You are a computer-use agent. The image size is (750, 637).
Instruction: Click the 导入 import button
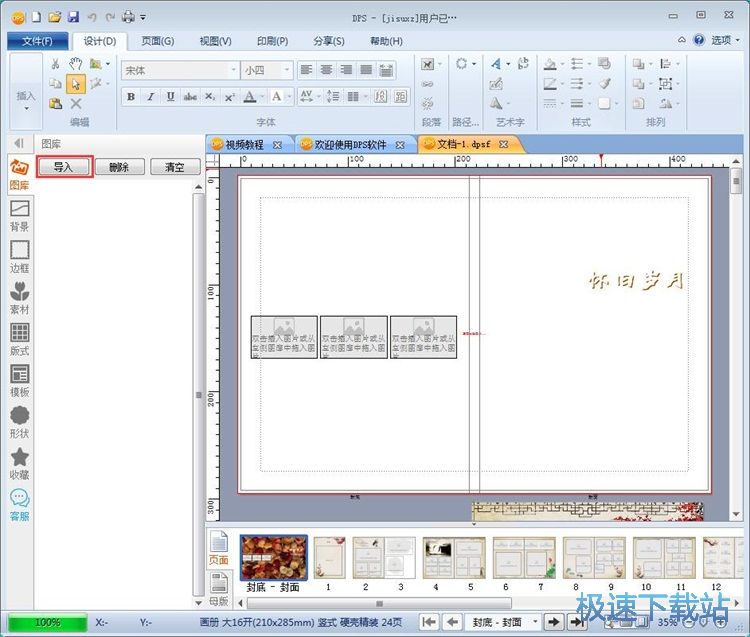pos(64,167)
